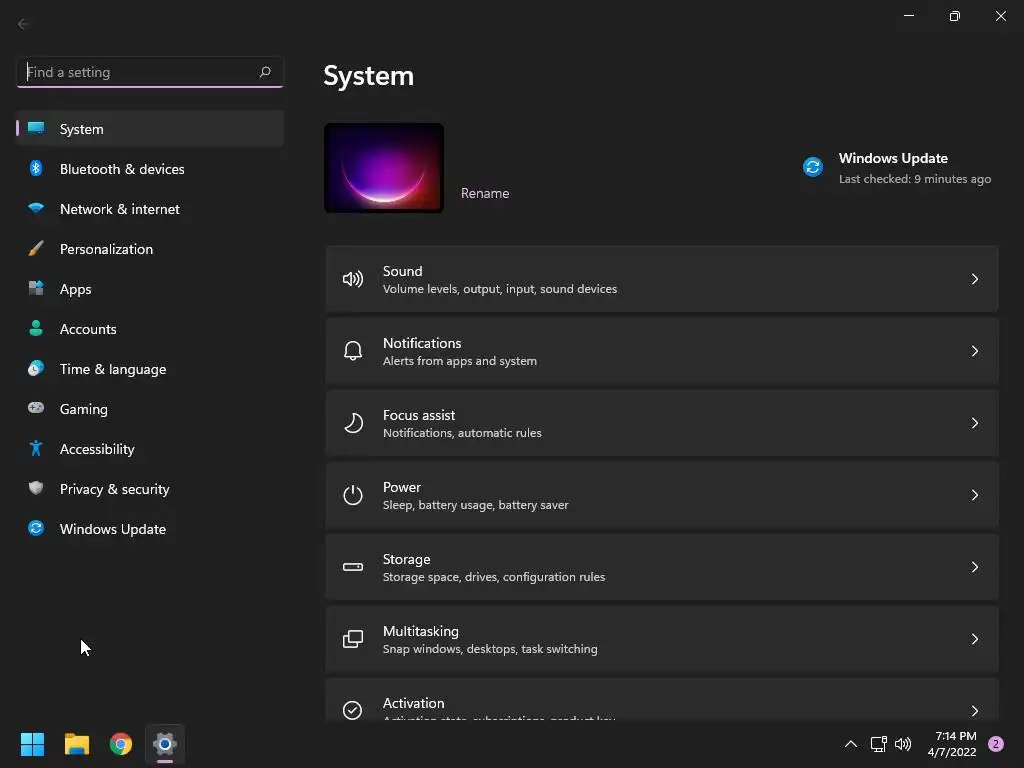The image size is (1024, 768).
Task: Click the Sound speaker icon
Action: tap(353, 280)
